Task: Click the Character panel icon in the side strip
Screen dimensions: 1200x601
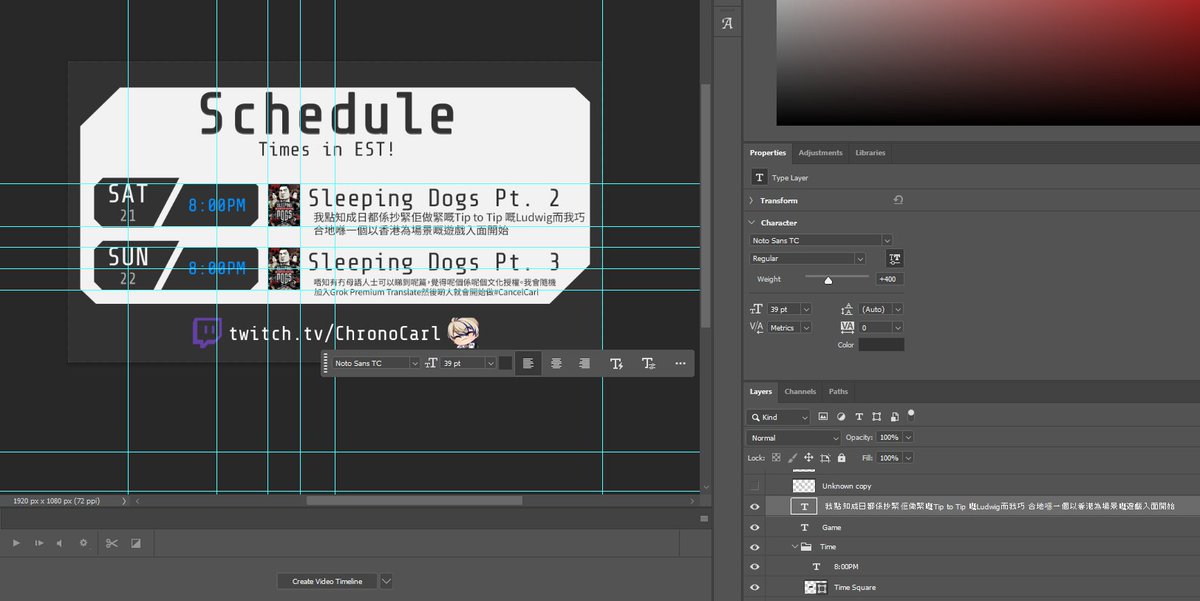Action: click(x=727, y=24)
